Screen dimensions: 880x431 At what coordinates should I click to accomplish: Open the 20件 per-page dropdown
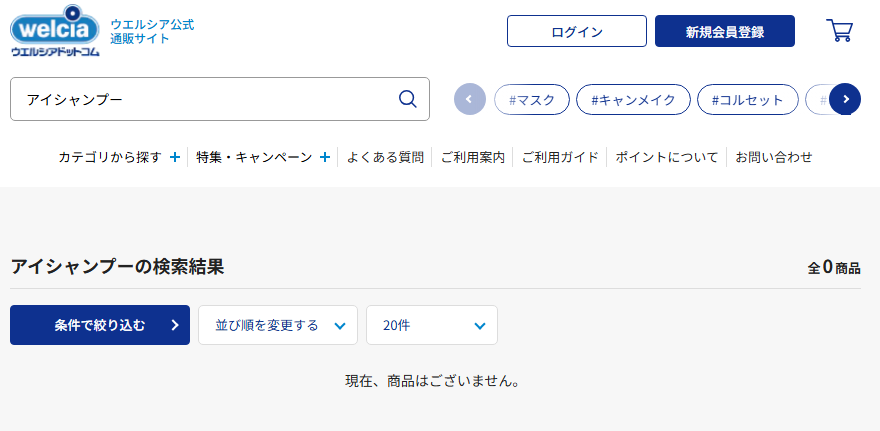432,325
